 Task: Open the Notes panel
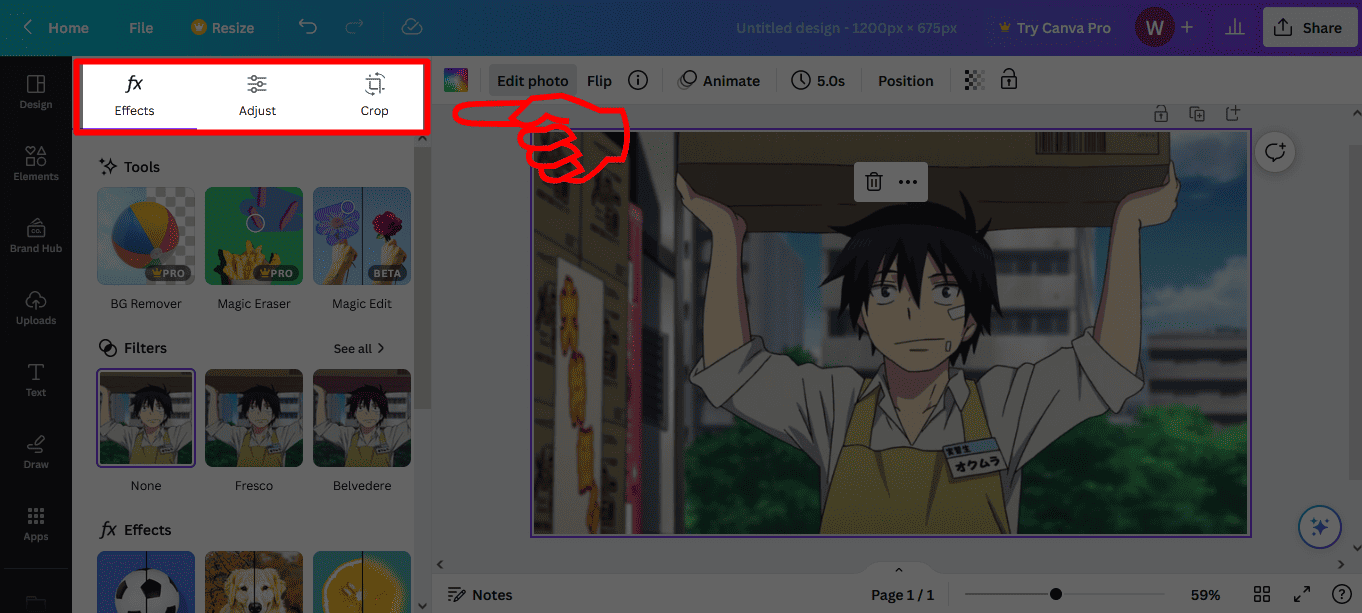coord(480,595)
